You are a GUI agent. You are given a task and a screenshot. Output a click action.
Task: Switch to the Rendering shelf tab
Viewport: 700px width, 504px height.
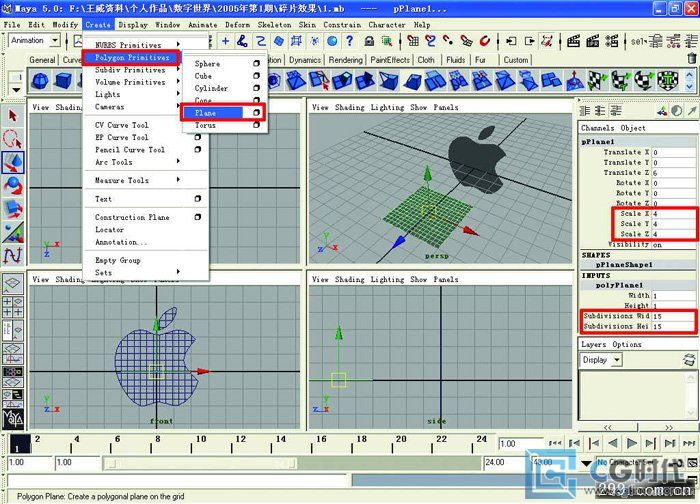point(346,60)
